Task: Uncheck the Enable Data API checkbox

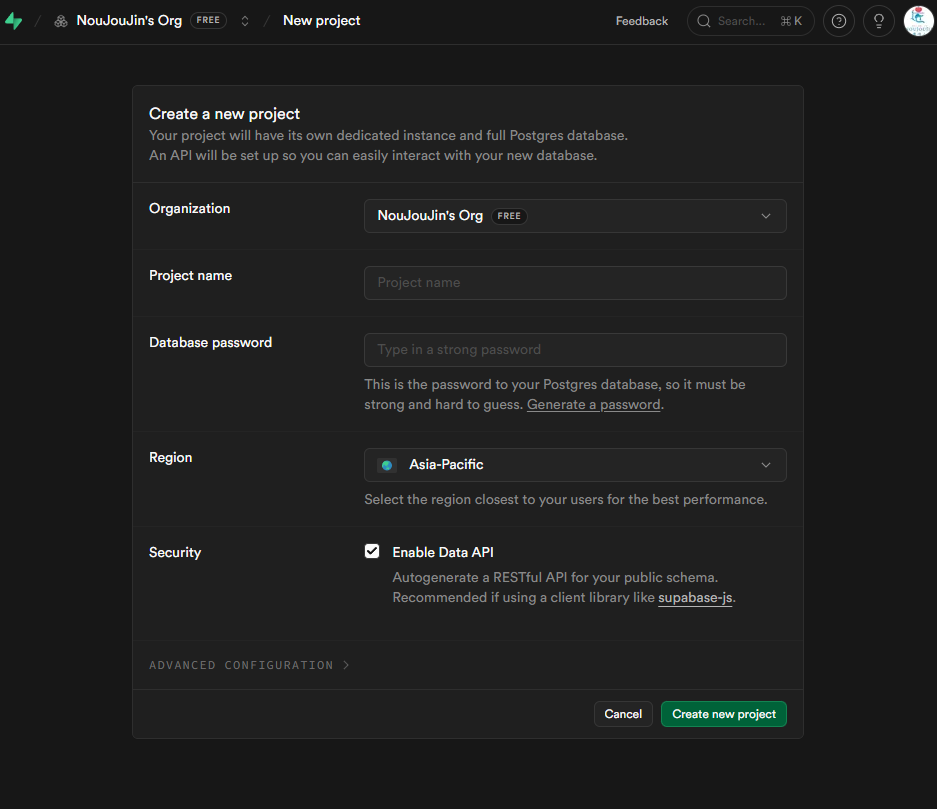Action: coord(372,551)
